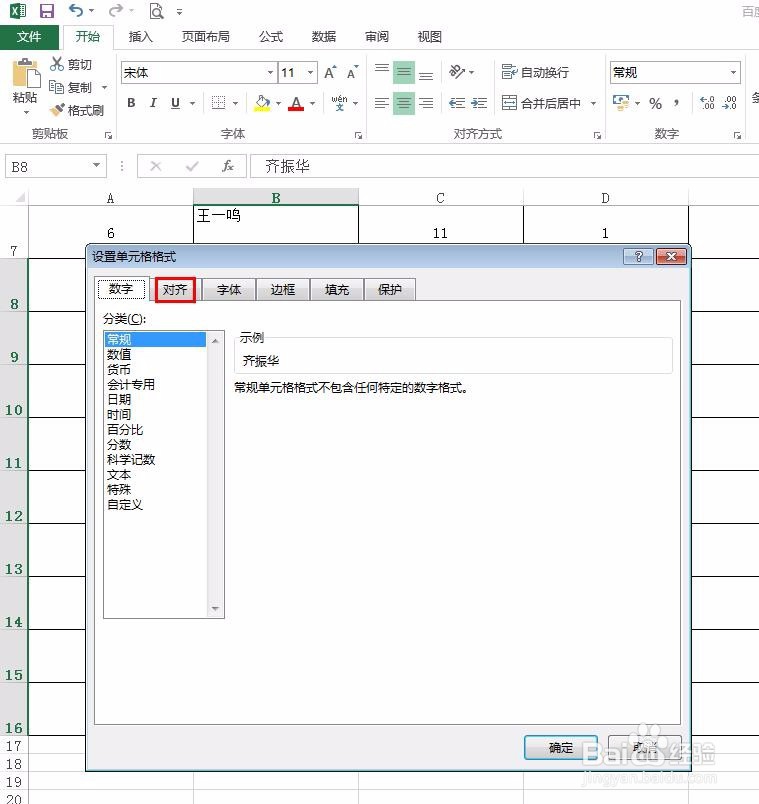The image size is (759, 804).
Task: Expand the font color dropdown arrow
Action: 312,103
